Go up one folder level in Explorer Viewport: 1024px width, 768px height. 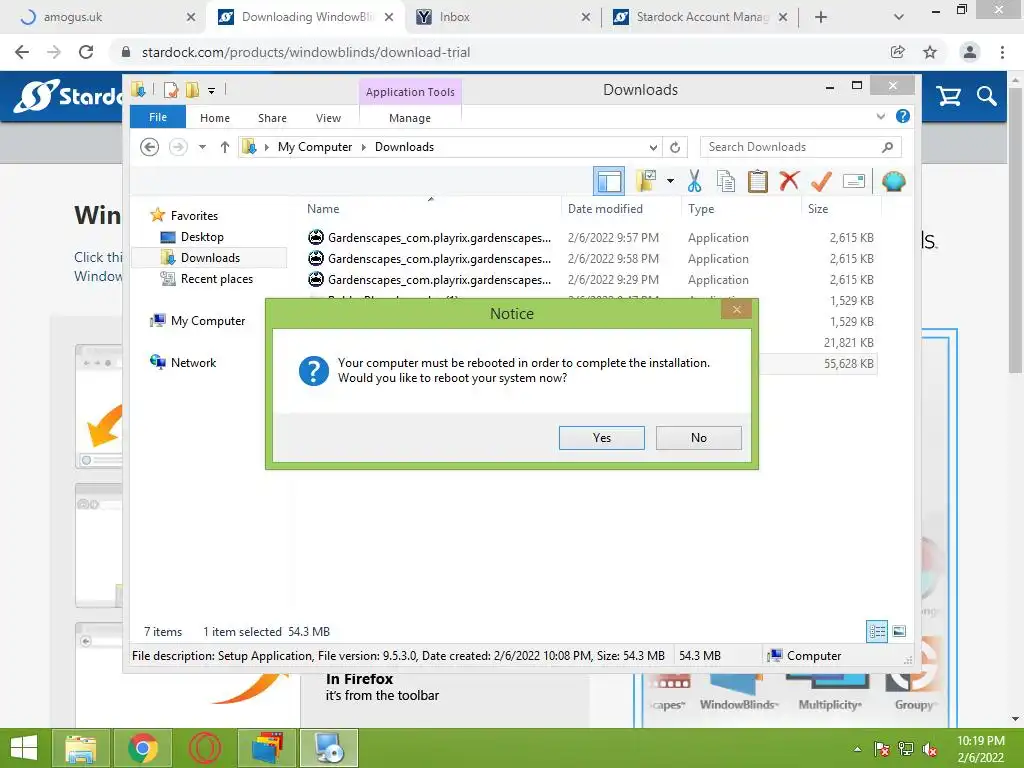(225, 147)
